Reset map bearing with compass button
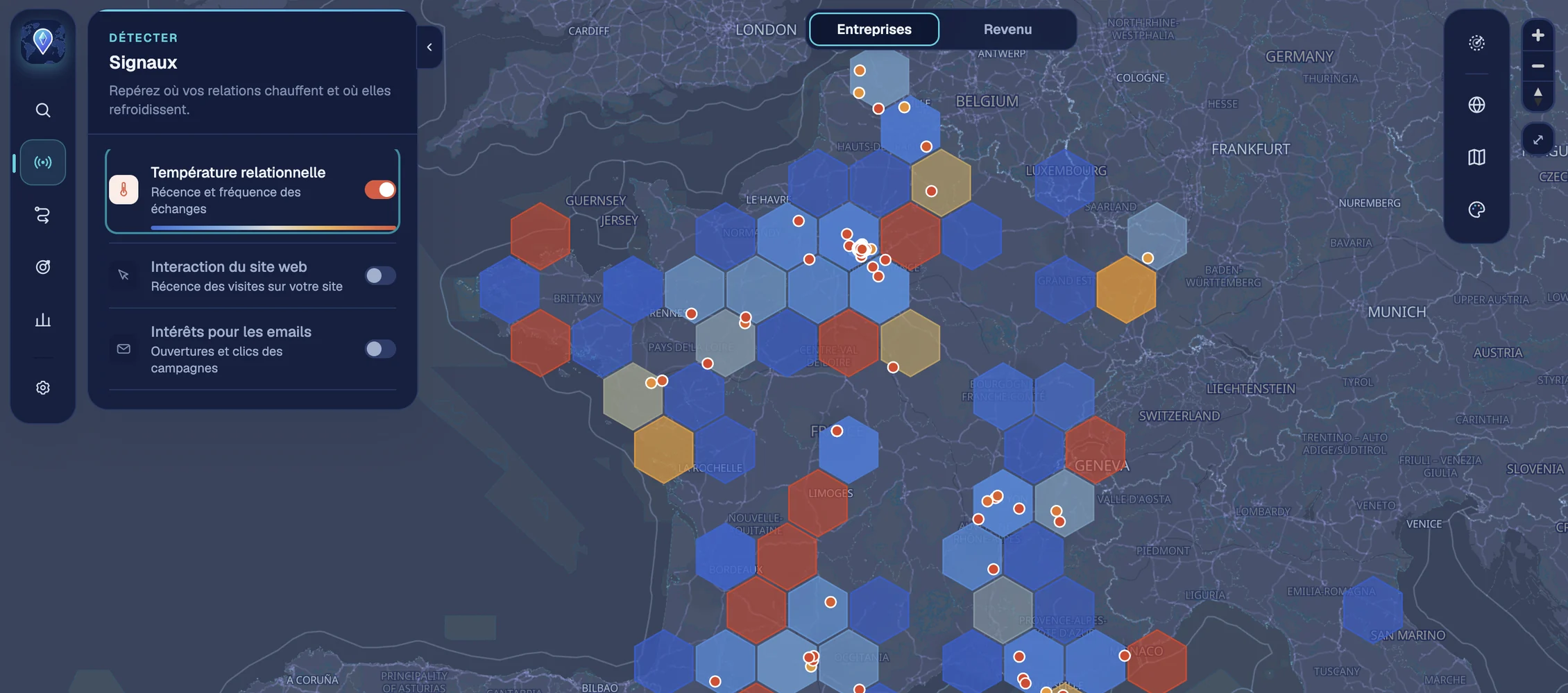The image size is (1568, 693). tap(1538, 96)
